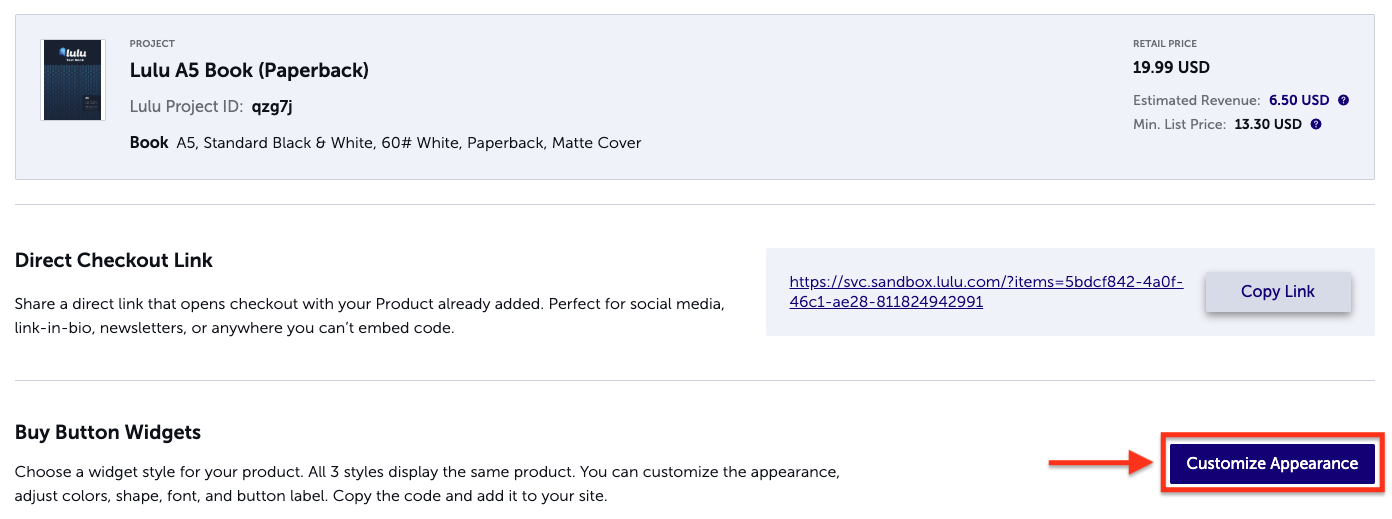Image resolution: width=1392 pixels, height=519 pixels.
Task: Click the Min. List Price help icon
Action: pos(1316,124)
